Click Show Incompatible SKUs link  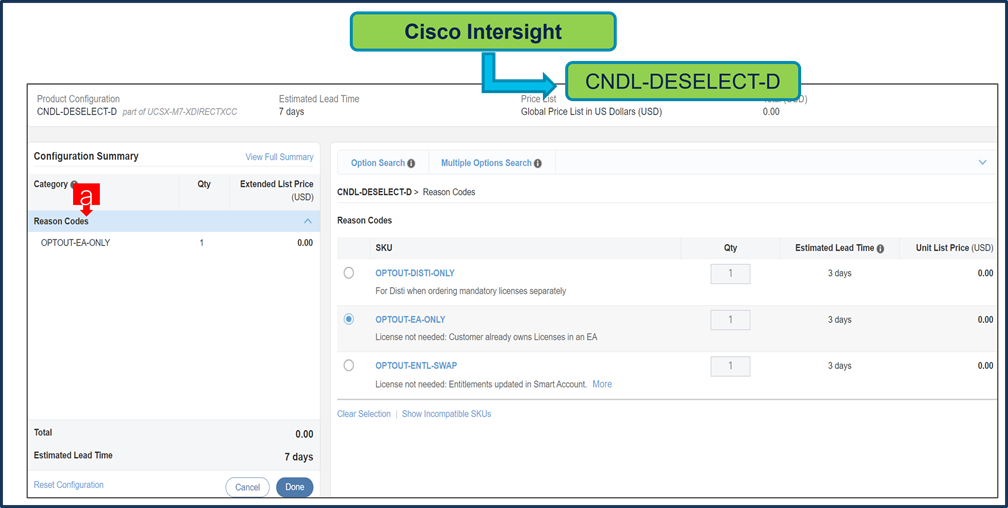tap(446, 414)
